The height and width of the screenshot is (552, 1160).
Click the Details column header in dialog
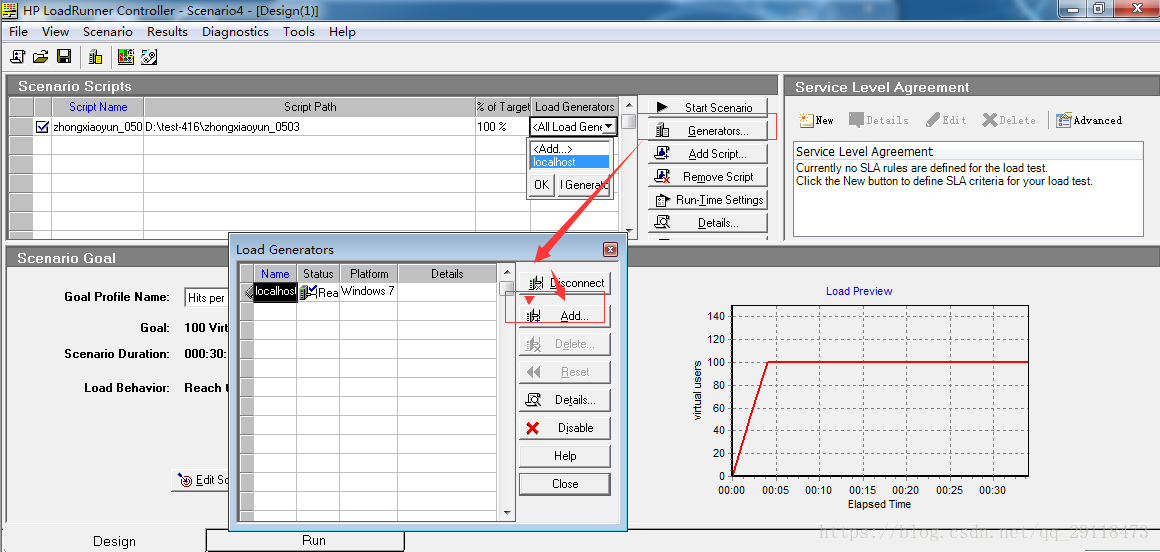[447, 274]
